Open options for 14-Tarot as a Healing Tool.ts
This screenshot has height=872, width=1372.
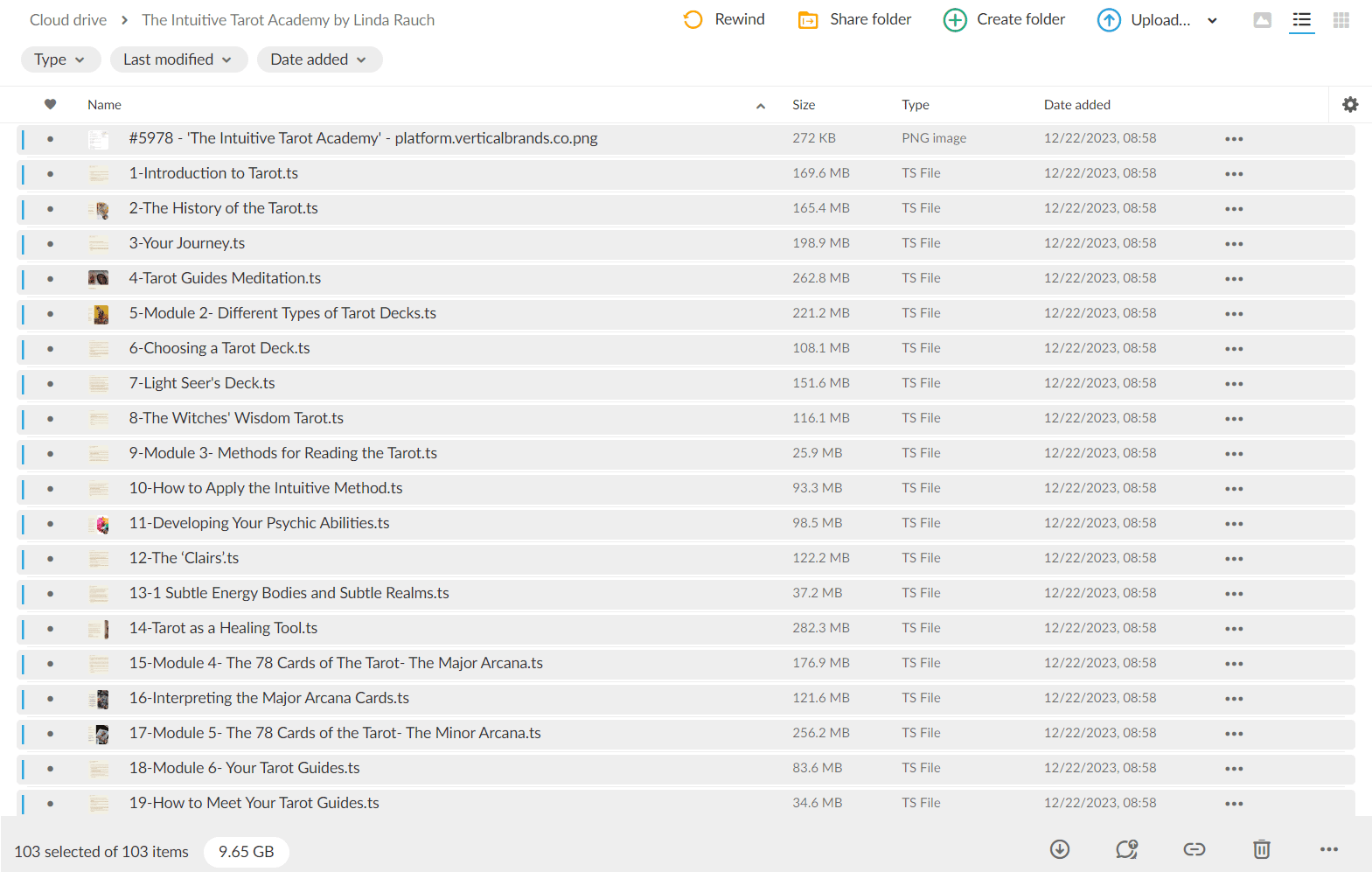click(x=1234, y=629)
